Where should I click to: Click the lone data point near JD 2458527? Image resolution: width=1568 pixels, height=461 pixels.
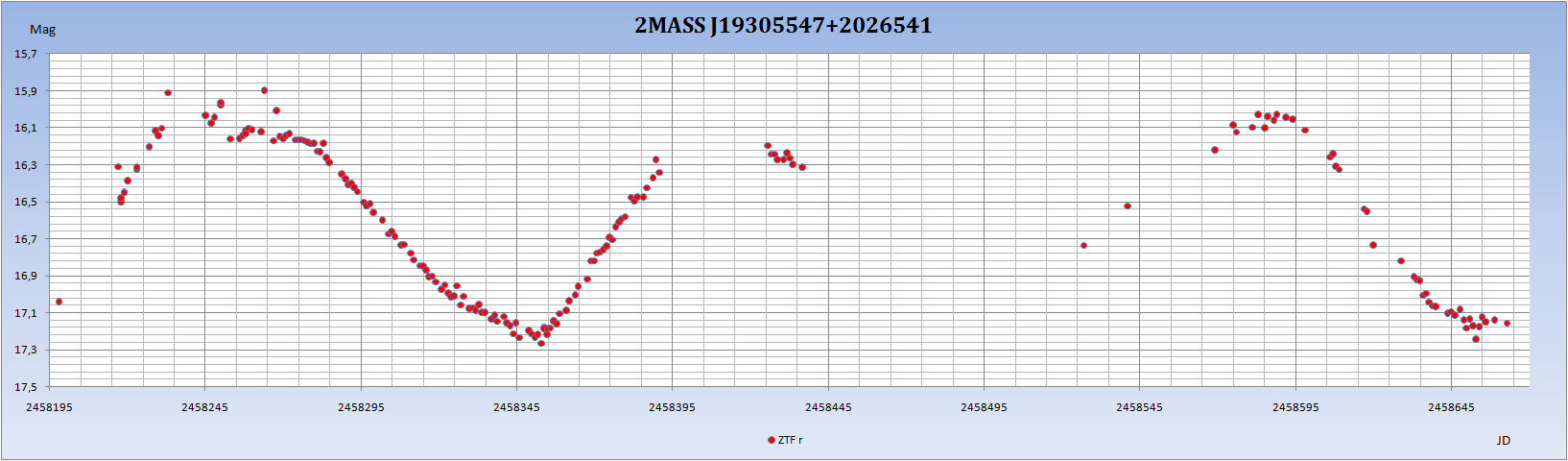pyautogui.click(x=1083, y=246)
